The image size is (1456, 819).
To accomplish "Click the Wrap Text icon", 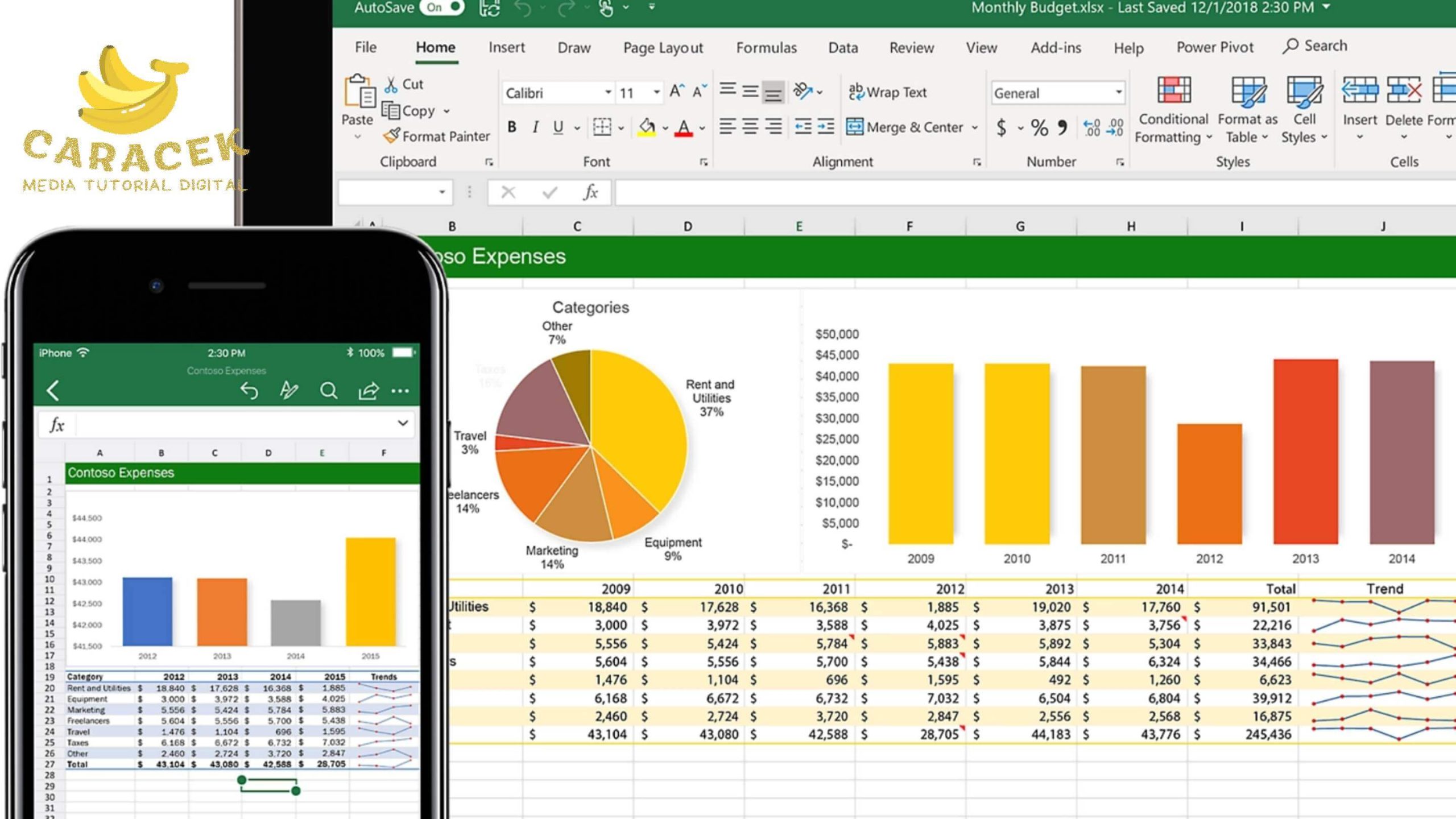I will pos(855,91).
